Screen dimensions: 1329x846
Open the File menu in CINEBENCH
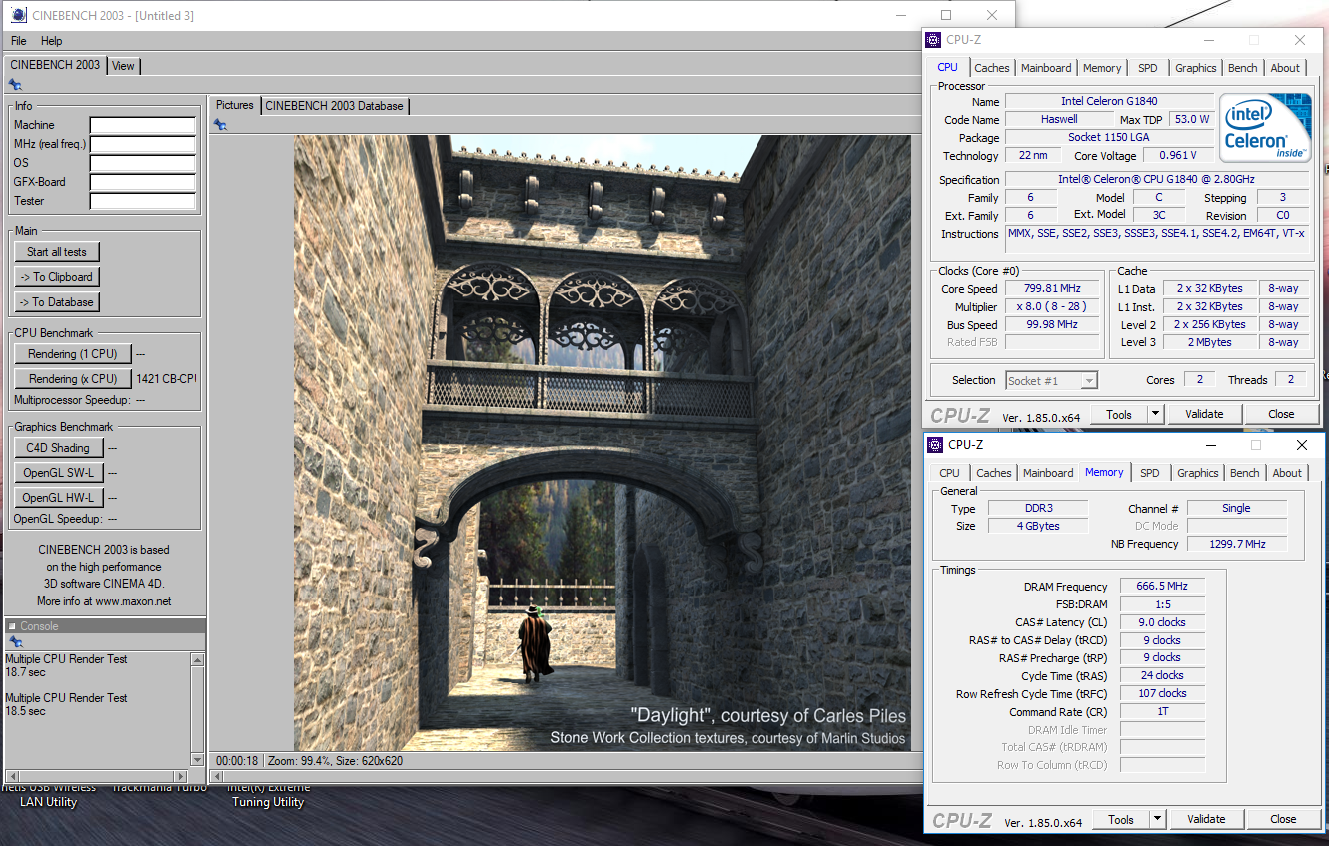tap(18, 41)
